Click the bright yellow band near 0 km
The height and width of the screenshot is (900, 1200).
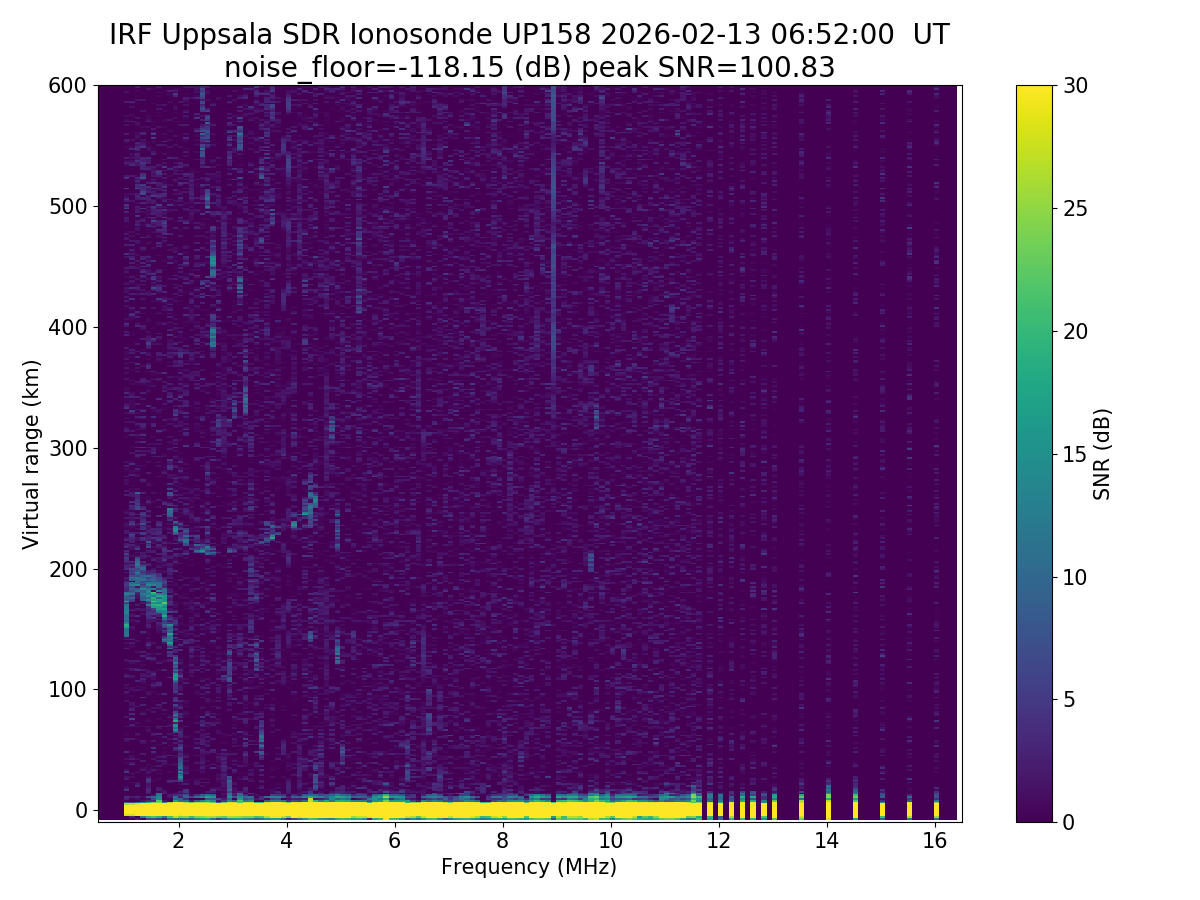[400, 808]
